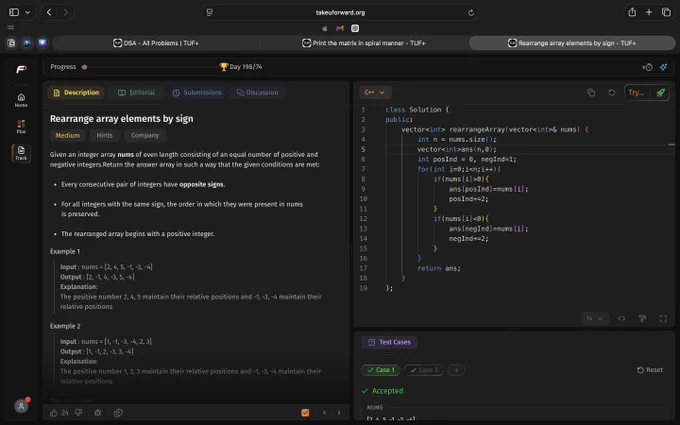Screen dimensions: 680x425
Task: Select Rearrange array elements by sign tab
Action: point(572,43)
